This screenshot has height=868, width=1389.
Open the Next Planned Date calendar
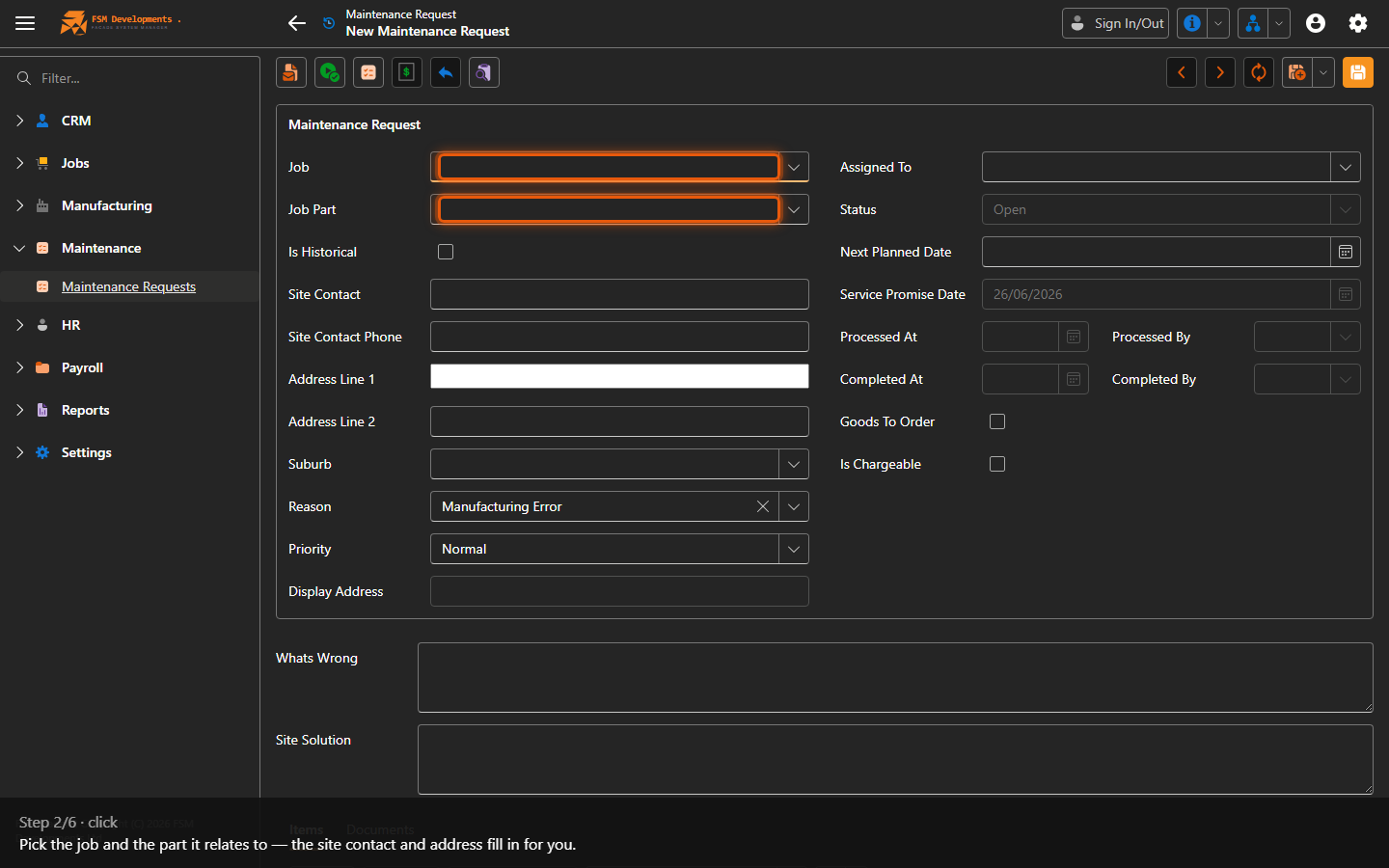[x=1346, y=252]
